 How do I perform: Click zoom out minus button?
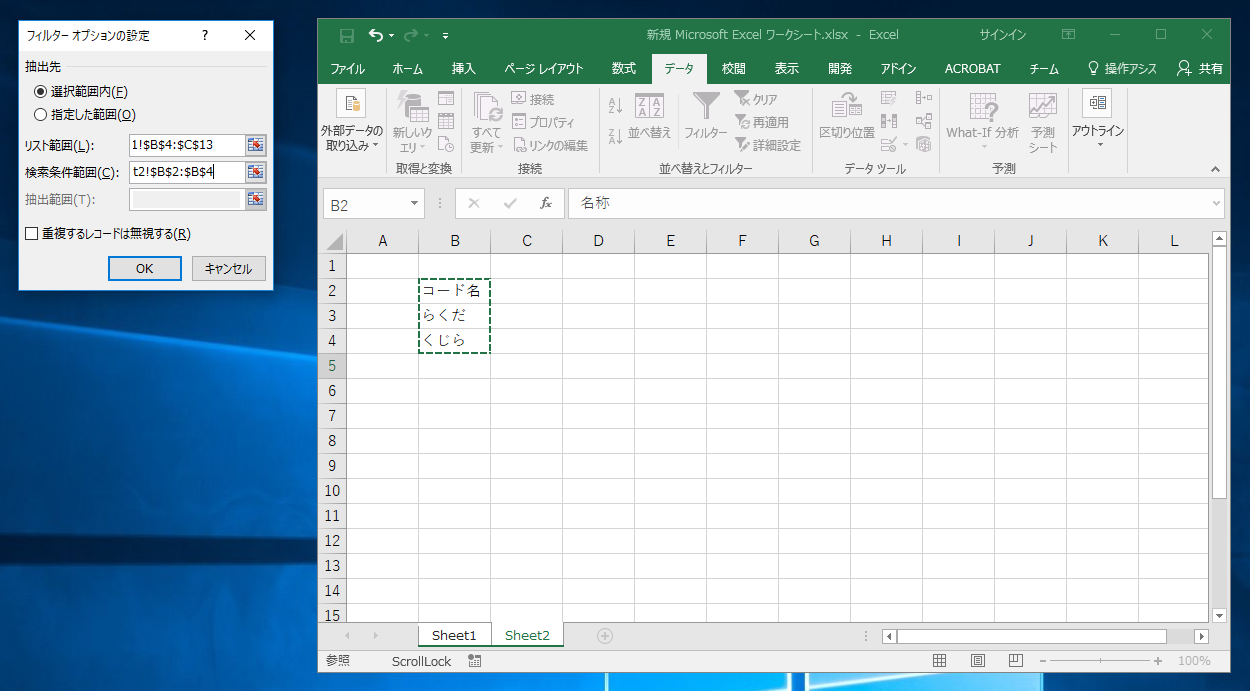(x=1041, y=661)
